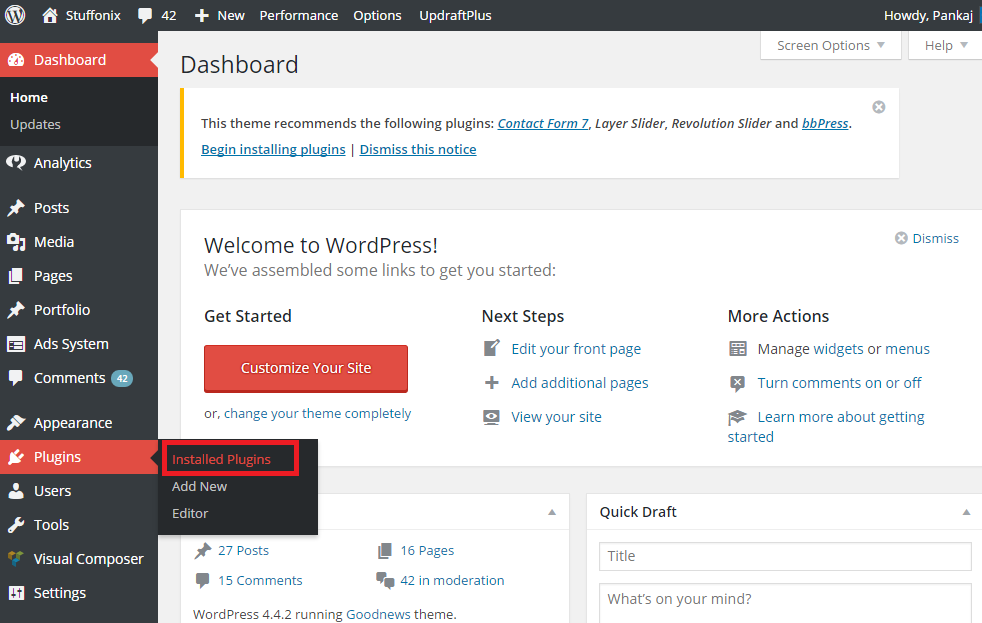Screen dimensions: 982x623
Task: Open the Contact Form 7 link
Action: 543,123
